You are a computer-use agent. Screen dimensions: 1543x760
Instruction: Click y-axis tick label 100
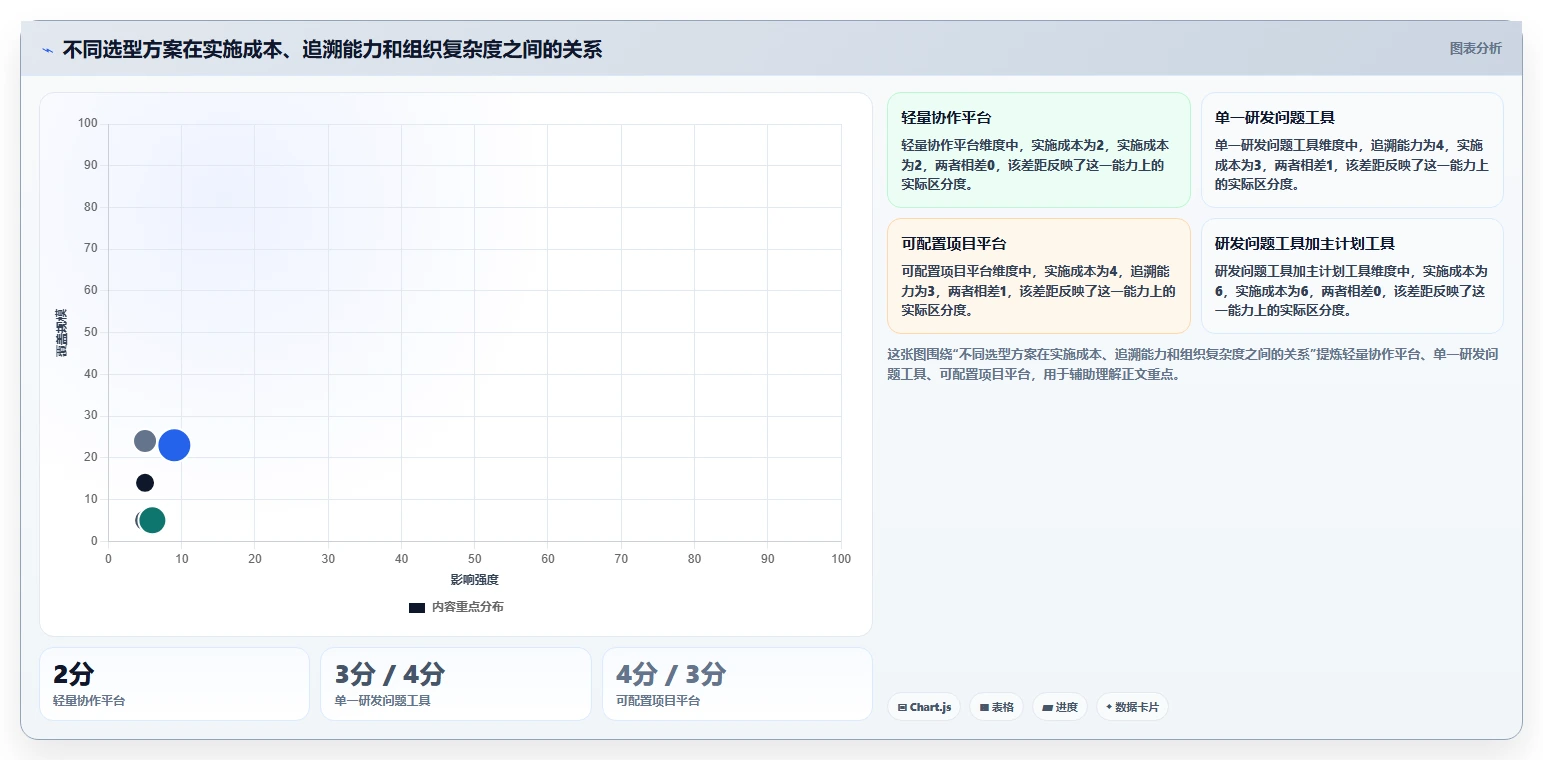[88, 124]
